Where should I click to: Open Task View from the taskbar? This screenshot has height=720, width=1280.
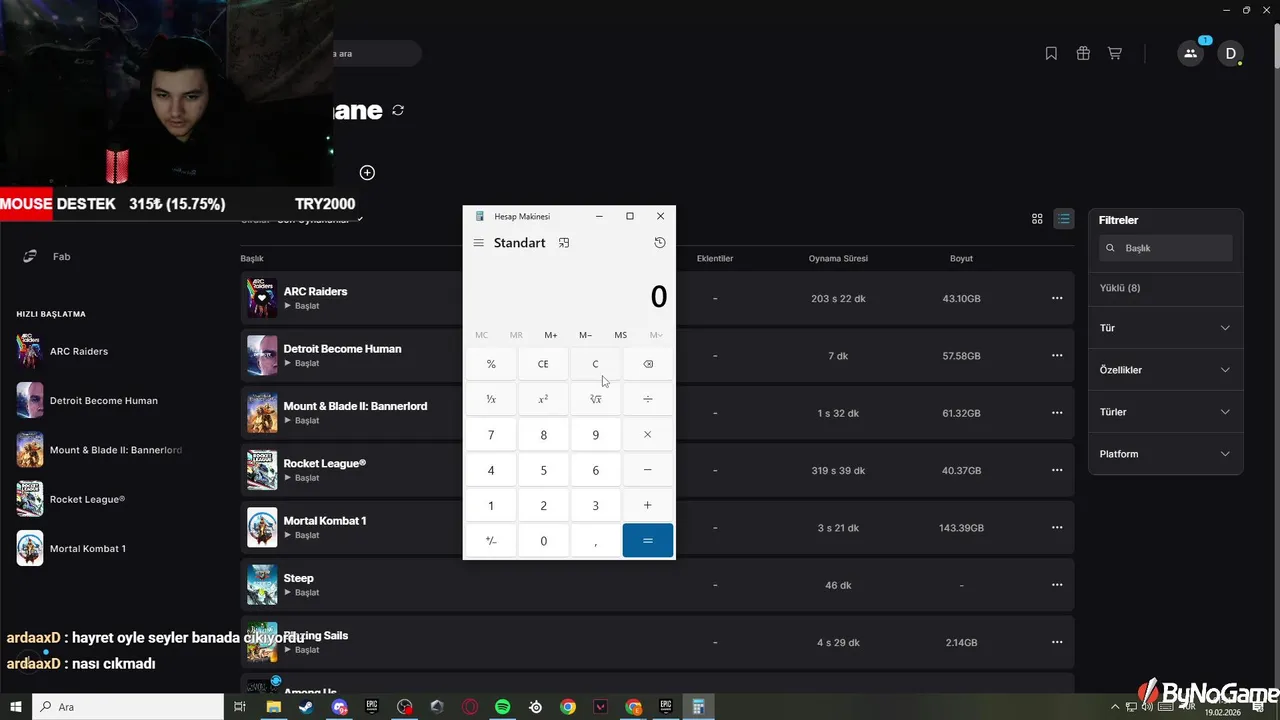[x=240, y=707]
